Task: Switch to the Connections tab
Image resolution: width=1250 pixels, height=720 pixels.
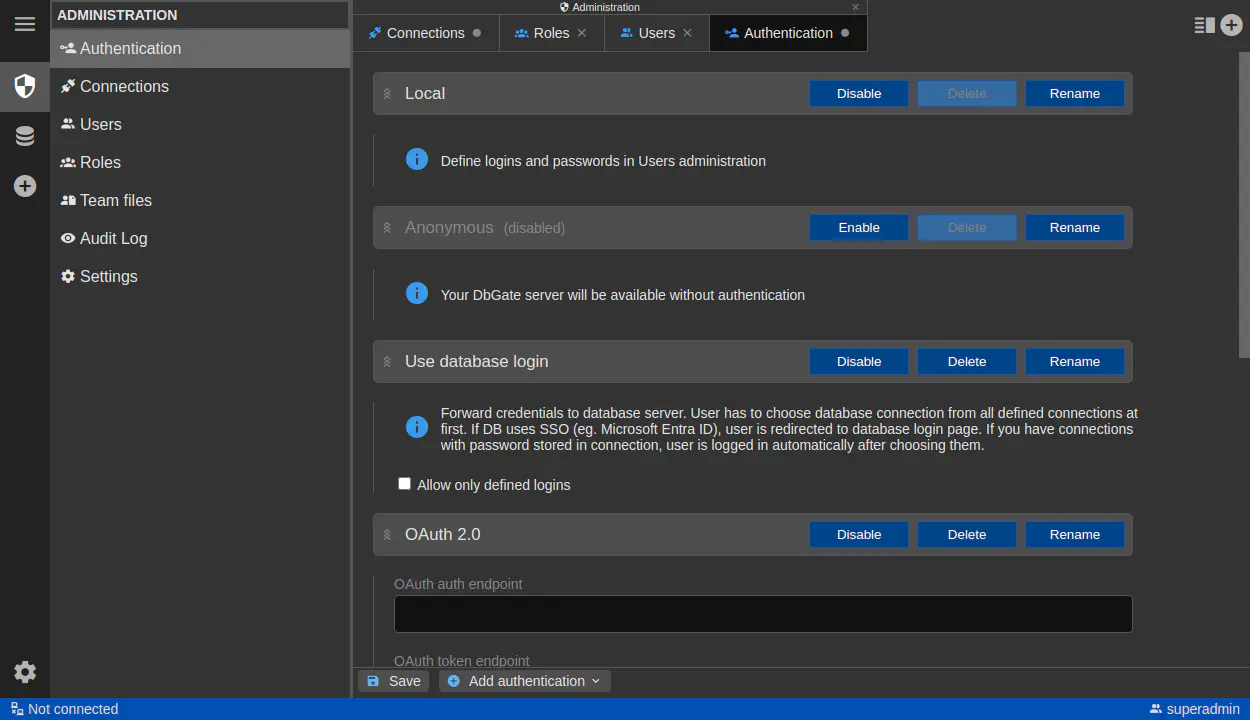Action: tap(425, 33)
